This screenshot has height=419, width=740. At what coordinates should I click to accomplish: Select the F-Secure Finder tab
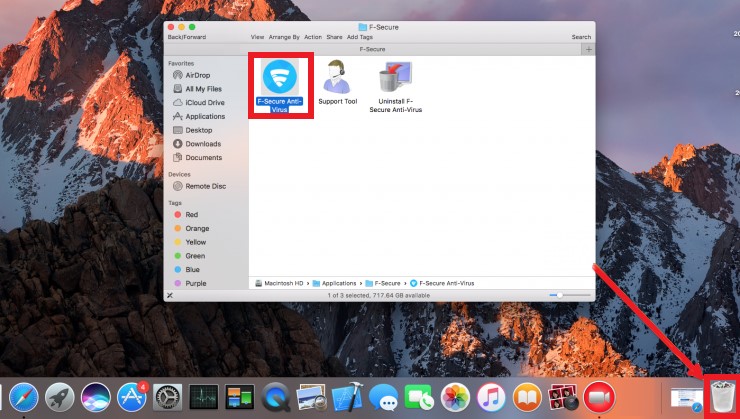(372, 49)
